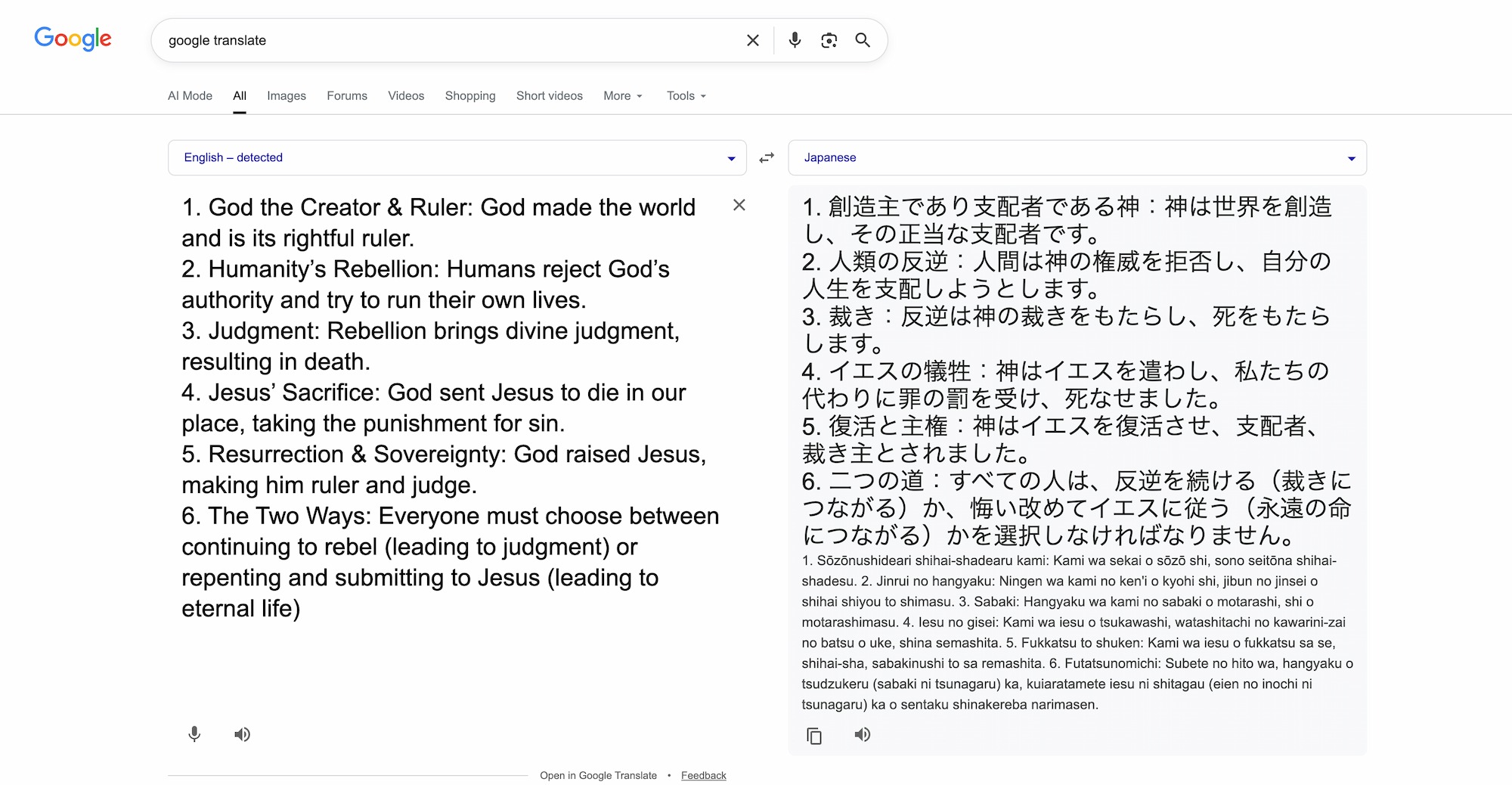The image size is (1512, 785).
Task: Click the magnifying glass search button
Action: tap(863, 40)
